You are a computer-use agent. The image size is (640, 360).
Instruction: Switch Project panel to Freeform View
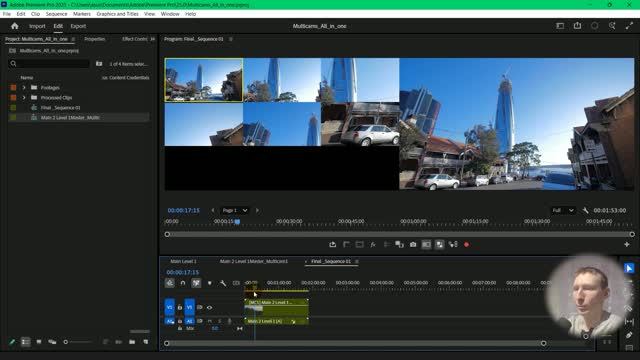[x=52, y=342]
